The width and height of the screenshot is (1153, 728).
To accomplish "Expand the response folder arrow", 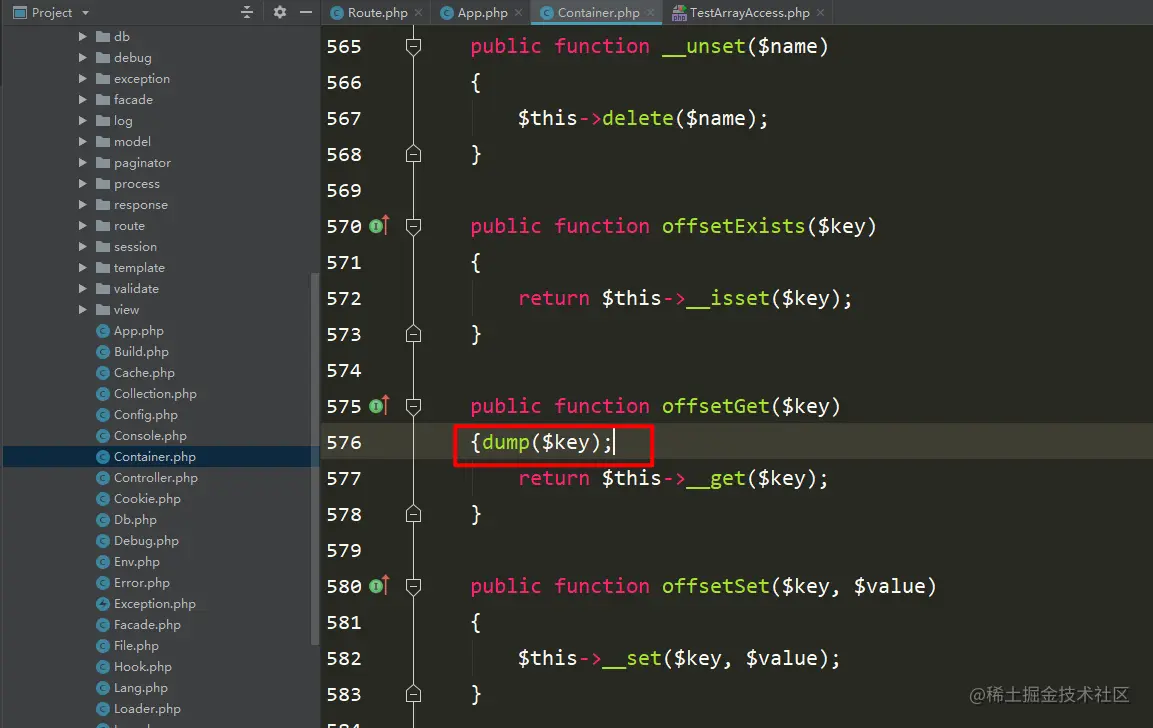I will click(x=82, y=204).
